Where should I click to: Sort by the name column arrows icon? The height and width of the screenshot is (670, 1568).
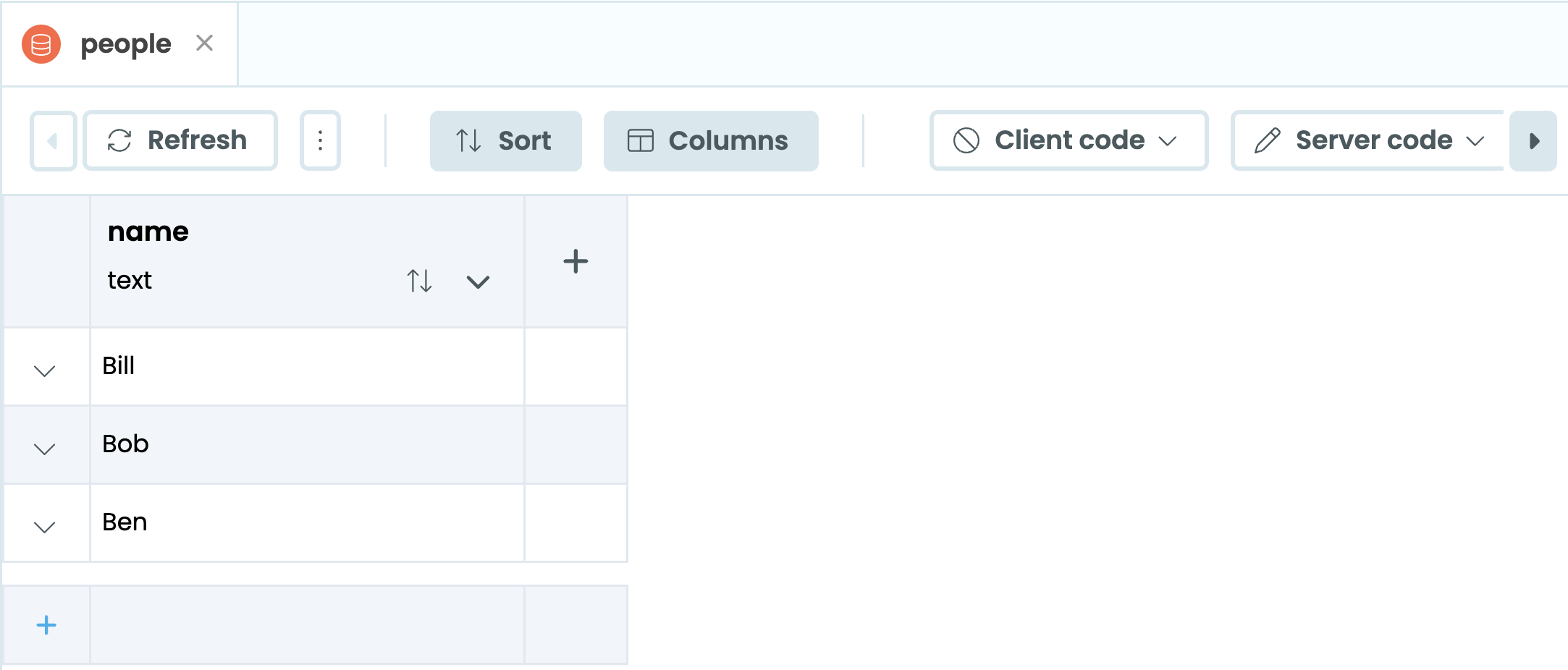tap(419, 281)
